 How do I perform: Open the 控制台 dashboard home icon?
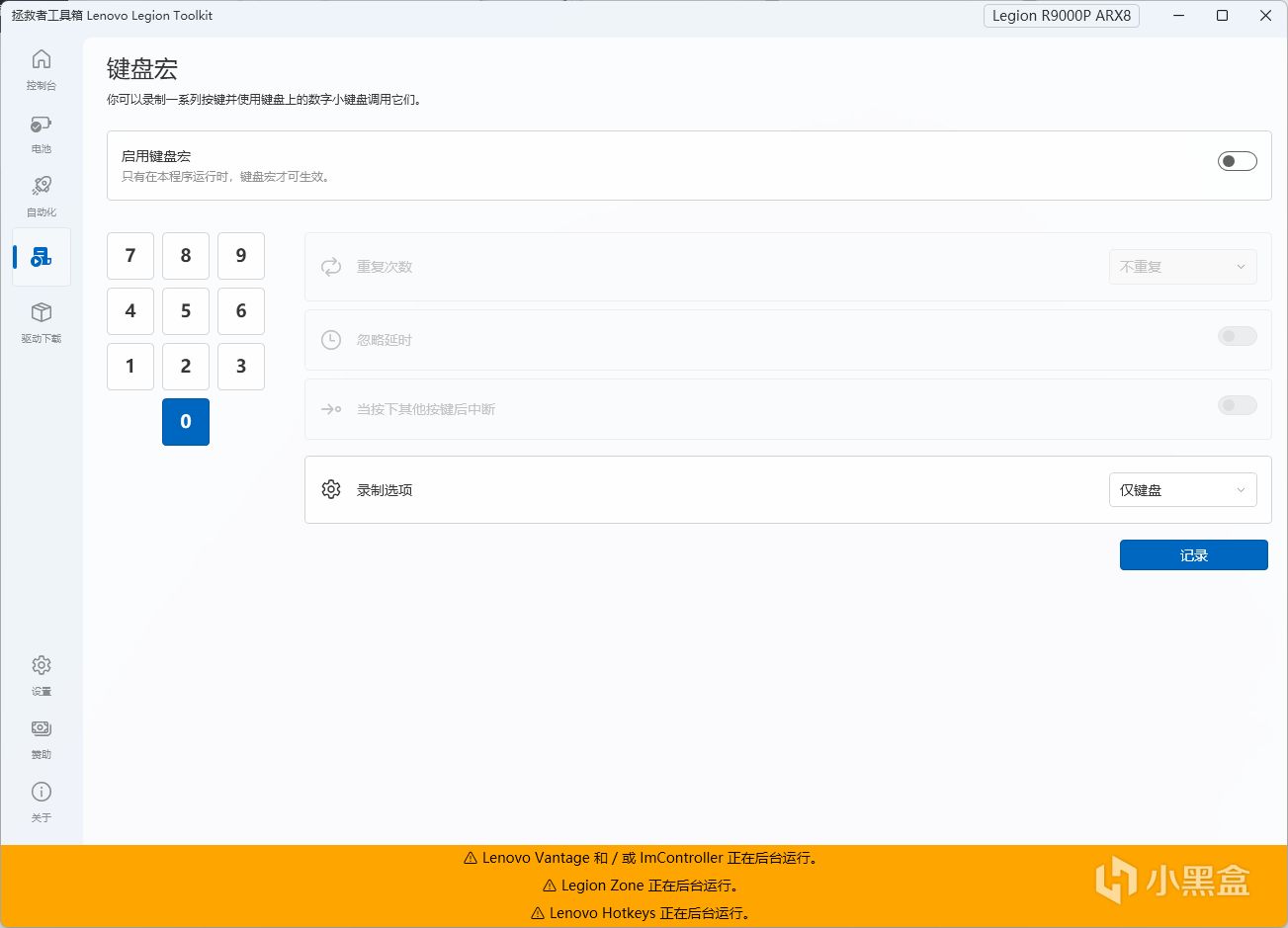(42, 60)
